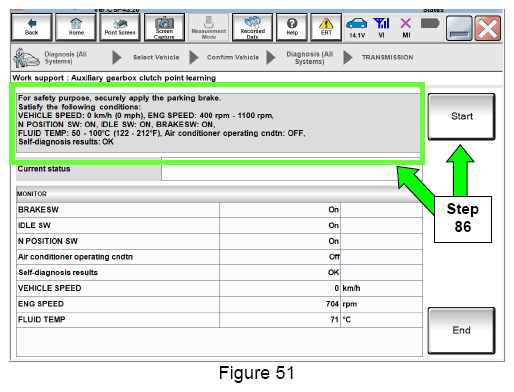Click the Off air conditioner value

click(x=334, y=257)
